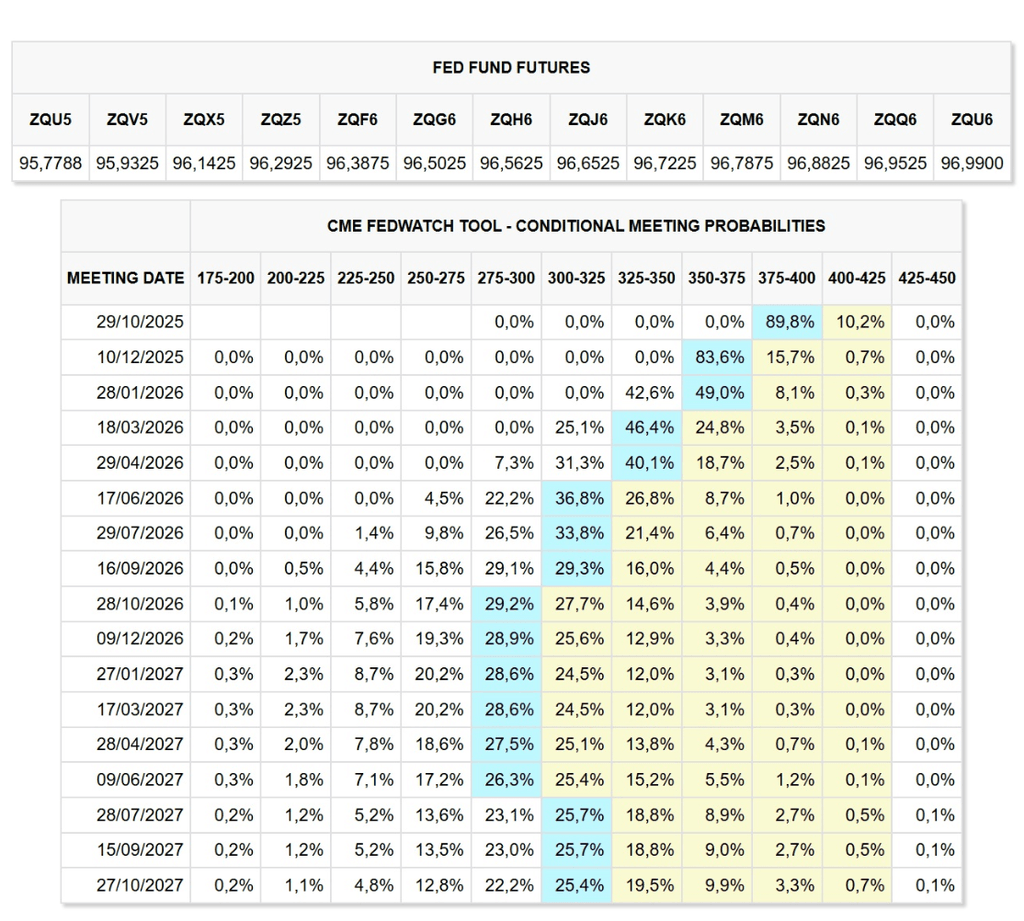Select the 29/10/2025 meeting date row
This screenshot has height=921, width=1024.
(x=140, y=323)
